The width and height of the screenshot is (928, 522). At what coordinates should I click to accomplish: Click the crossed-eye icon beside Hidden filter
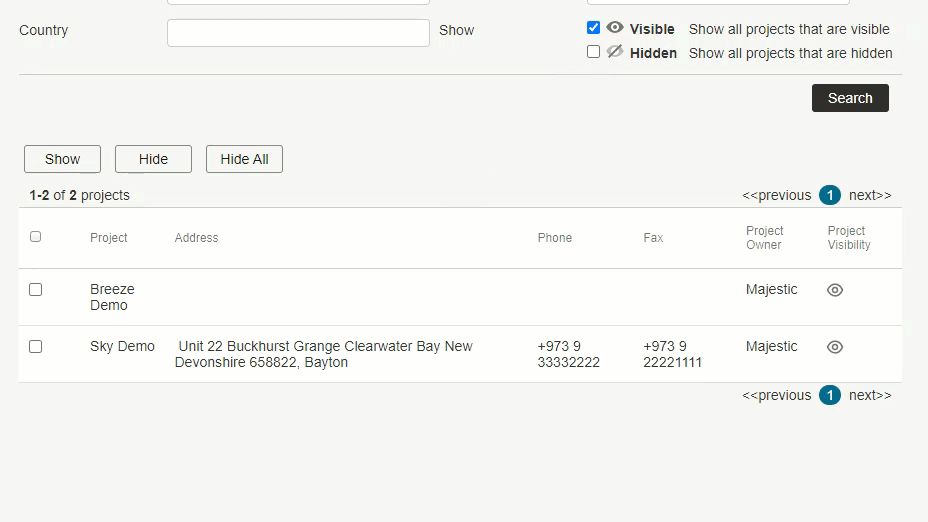(615, 51)
